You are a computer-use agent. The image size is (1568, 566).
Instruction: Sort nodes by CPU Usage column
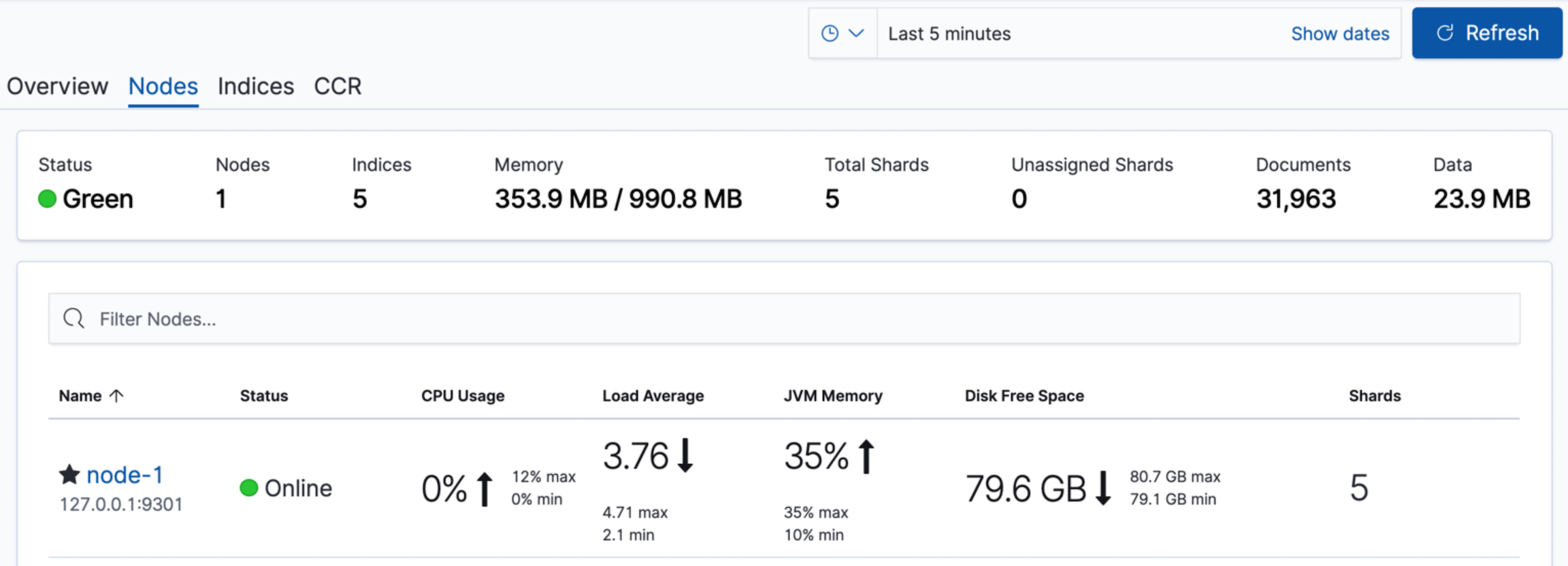(x=463, y=396)
